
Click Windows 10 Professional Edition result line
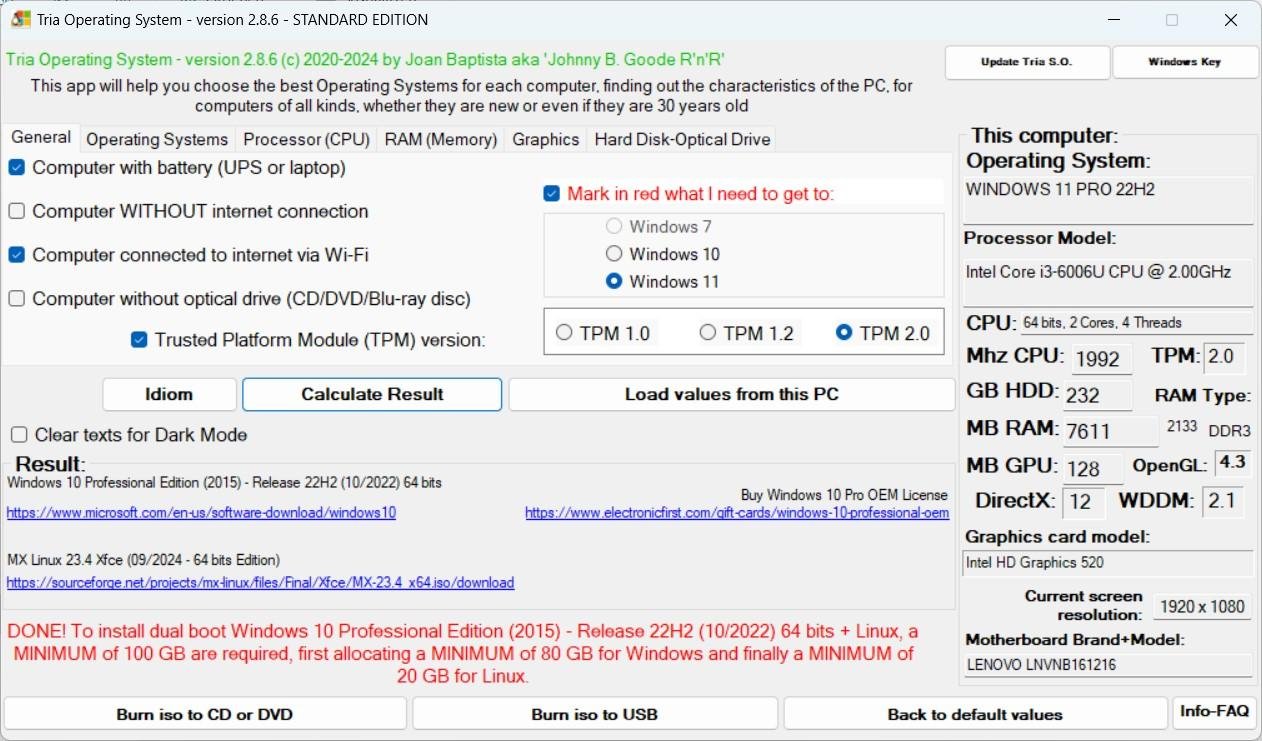225,483
